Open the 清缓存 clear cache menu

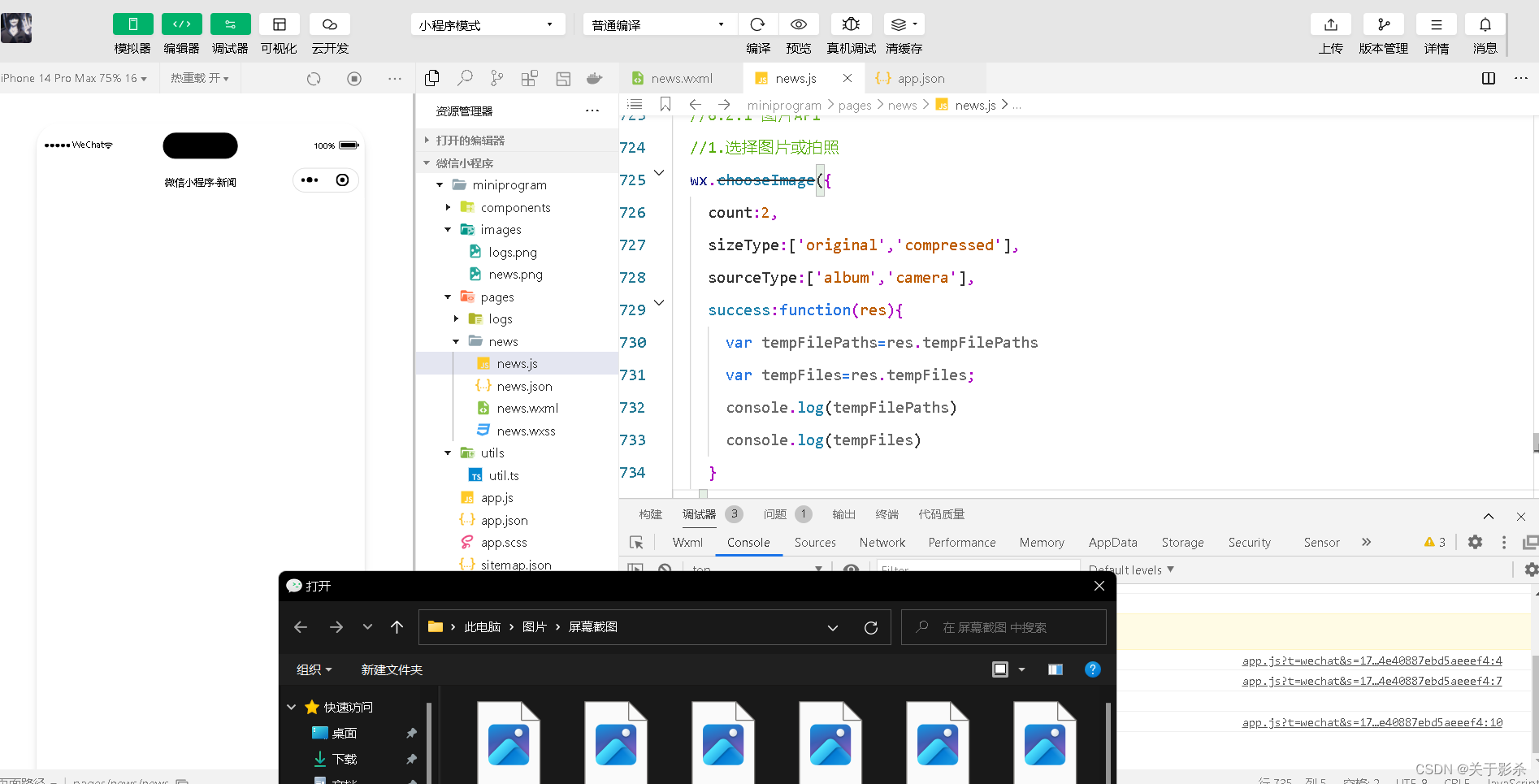coord(904,24)
